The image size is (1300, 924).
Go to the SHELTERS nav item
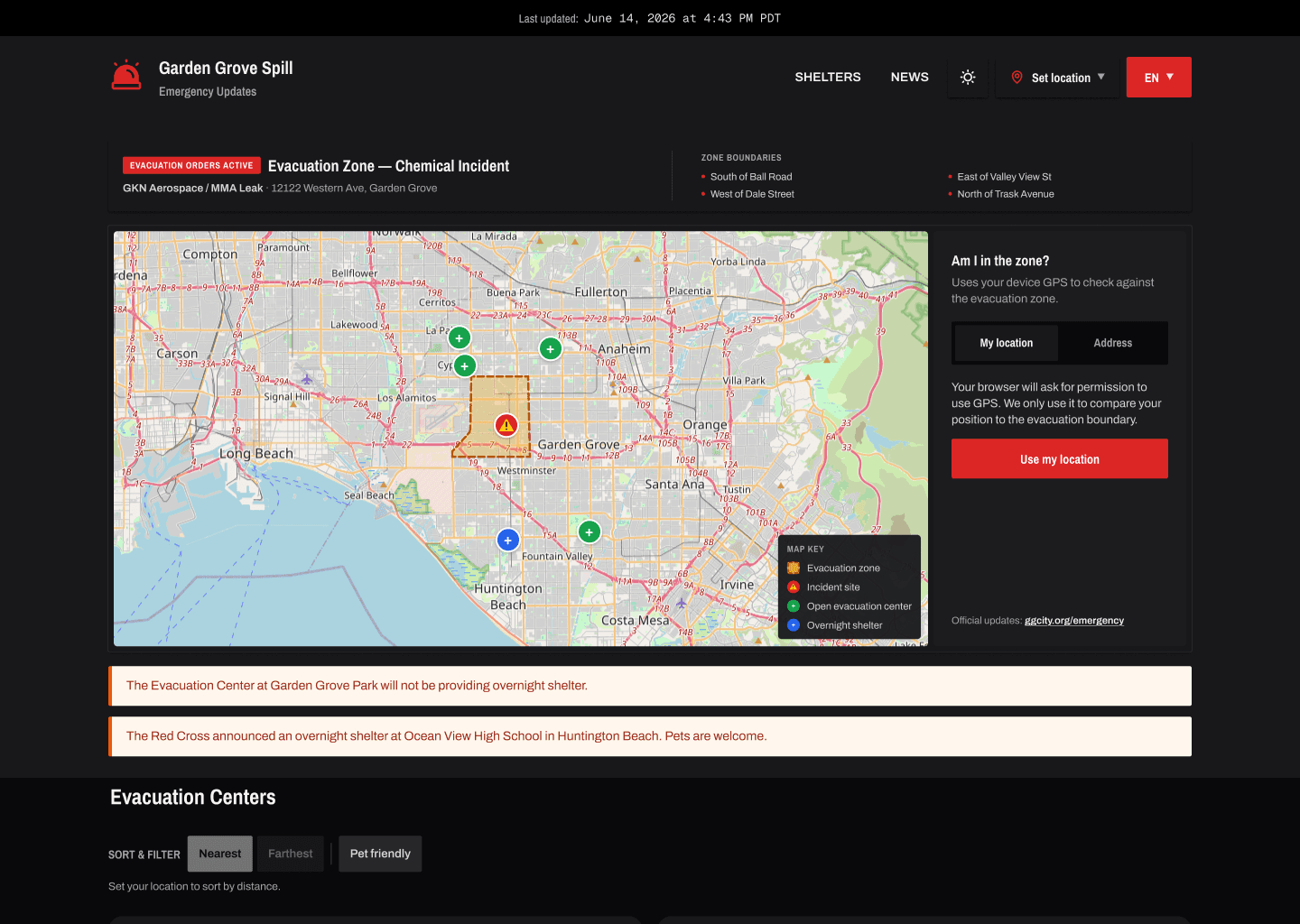tap(828, 77)
